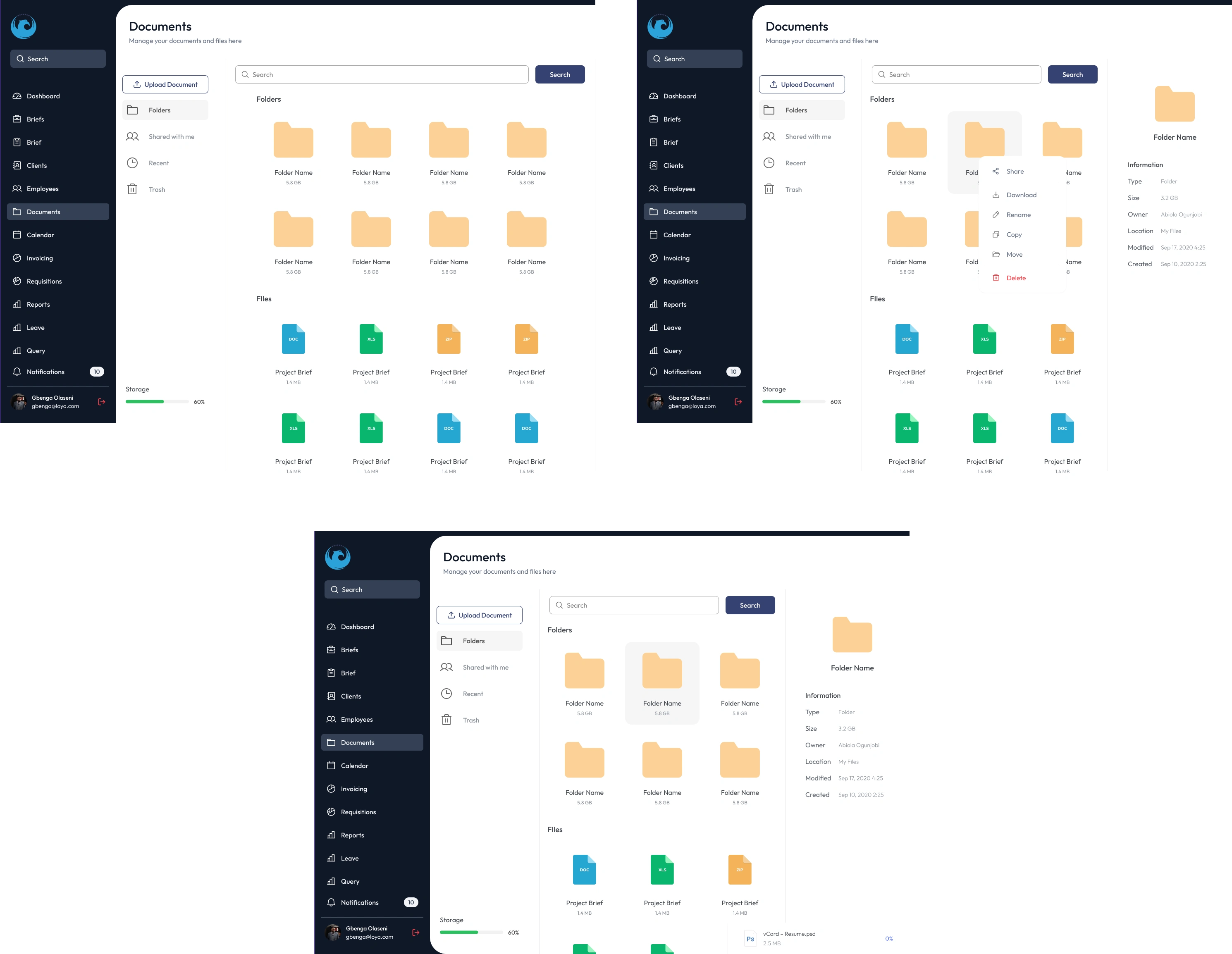Screen dimensions: 1232x954
Task: Open Brief in the context-menu screen sidebar
Action: tap(695, 142)
